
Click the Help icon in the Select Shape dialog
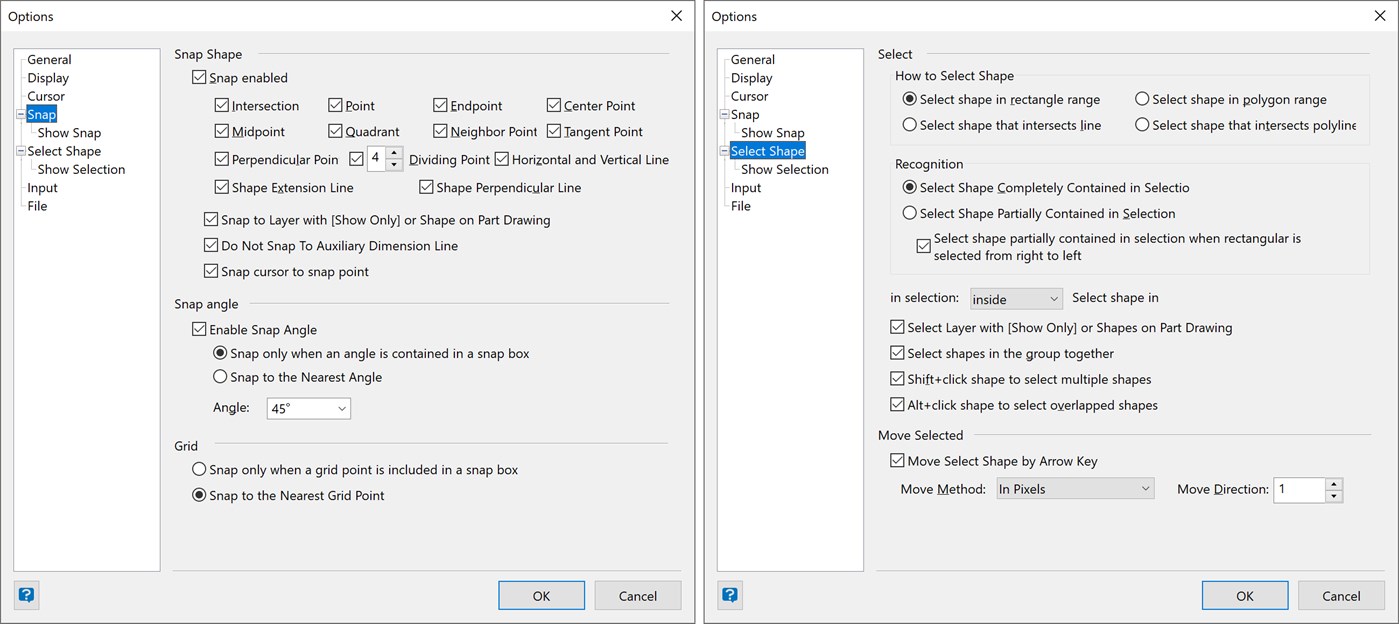click(x=729, y=595)
